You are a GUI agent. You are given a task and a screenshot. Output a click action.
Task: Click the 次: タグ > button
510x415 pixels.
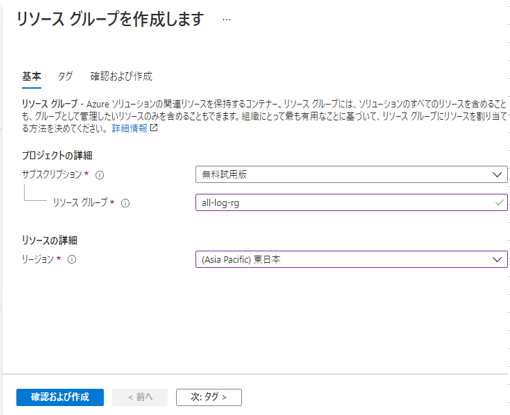click(x=209, y=397)
